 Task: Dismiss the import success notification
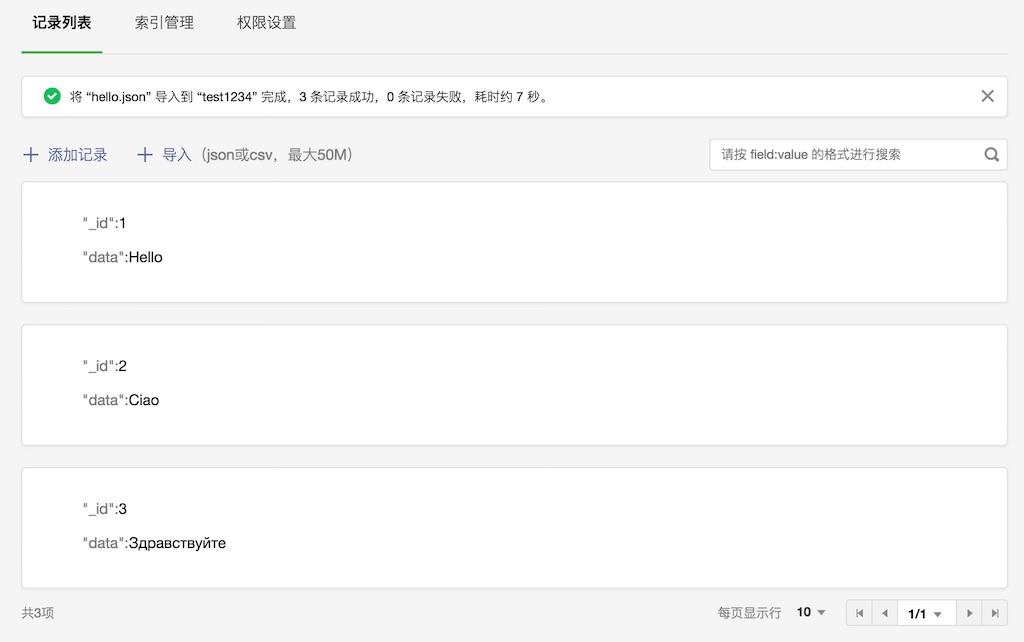[987, 96]
